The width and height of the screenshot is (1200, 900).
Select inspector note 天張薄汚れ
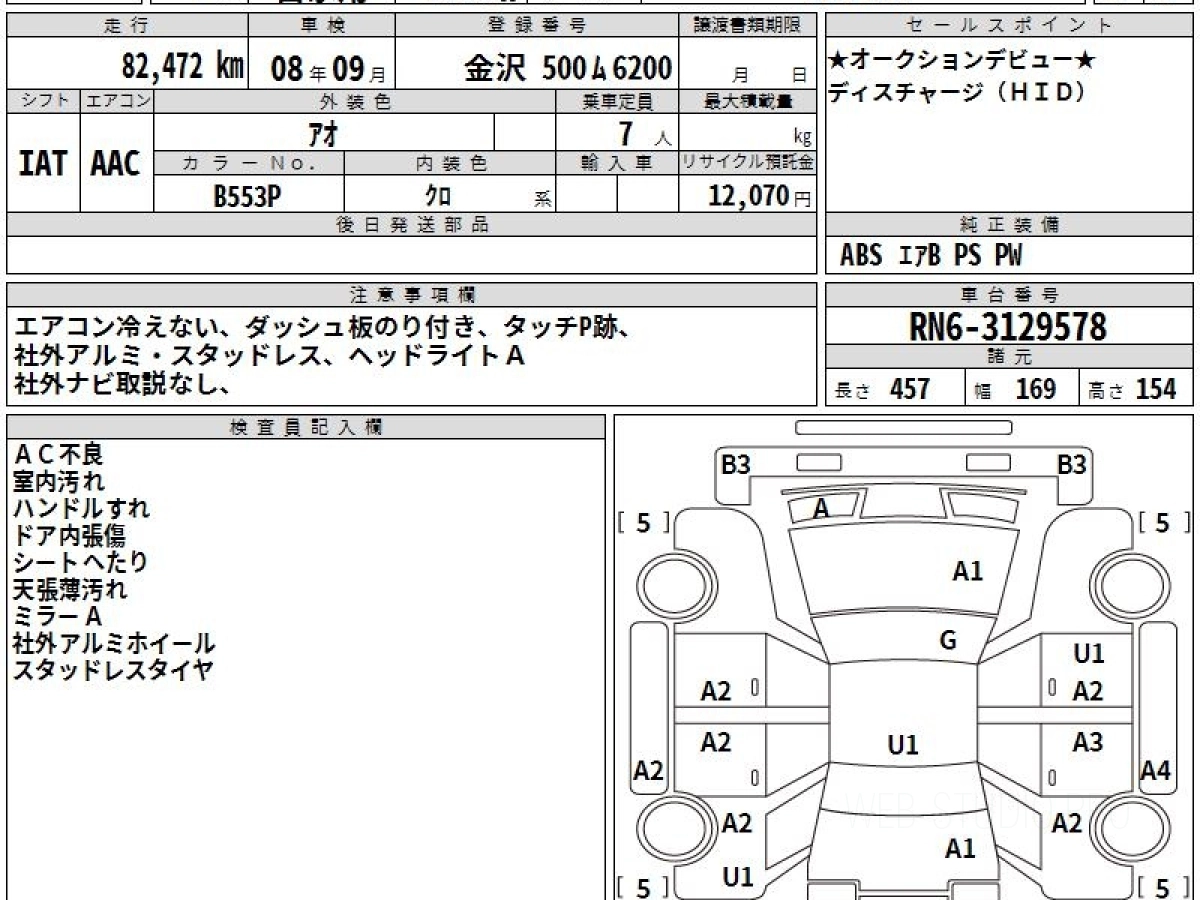point(70,589)
